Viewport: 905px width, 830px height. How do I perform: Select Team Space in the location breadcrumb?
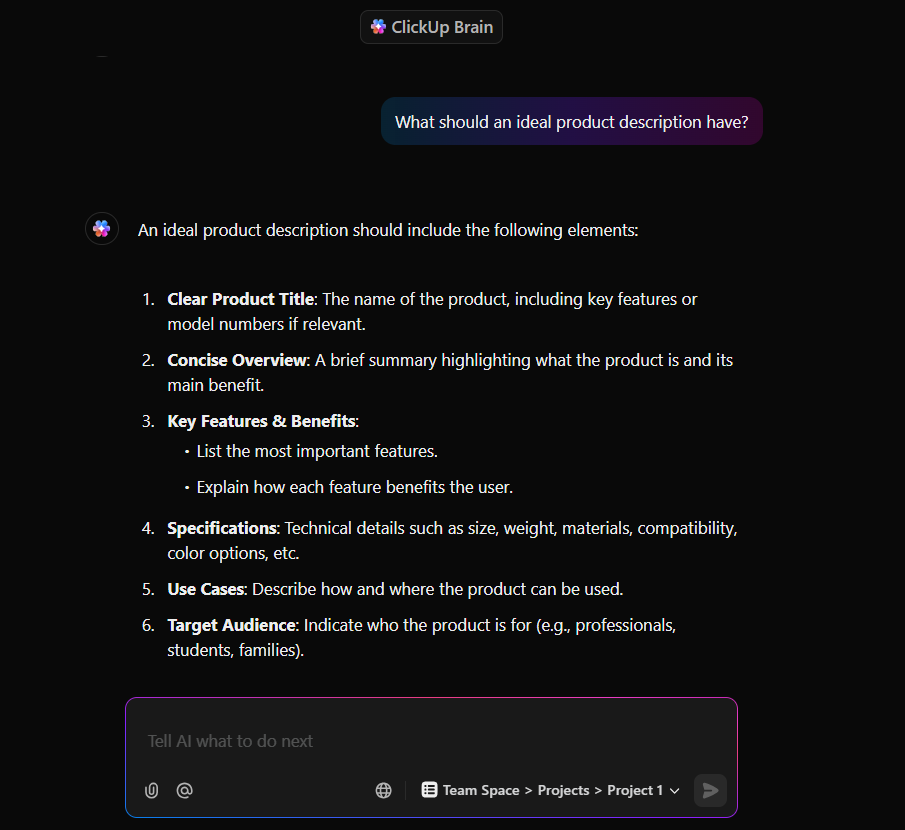(481, 790)
